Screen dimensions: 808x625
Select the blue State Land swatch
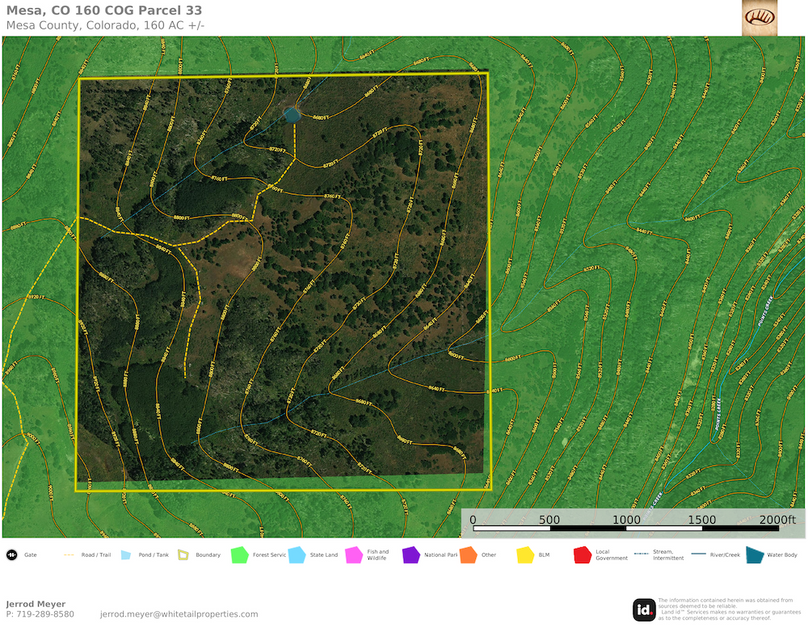click(x=297, y=555)
